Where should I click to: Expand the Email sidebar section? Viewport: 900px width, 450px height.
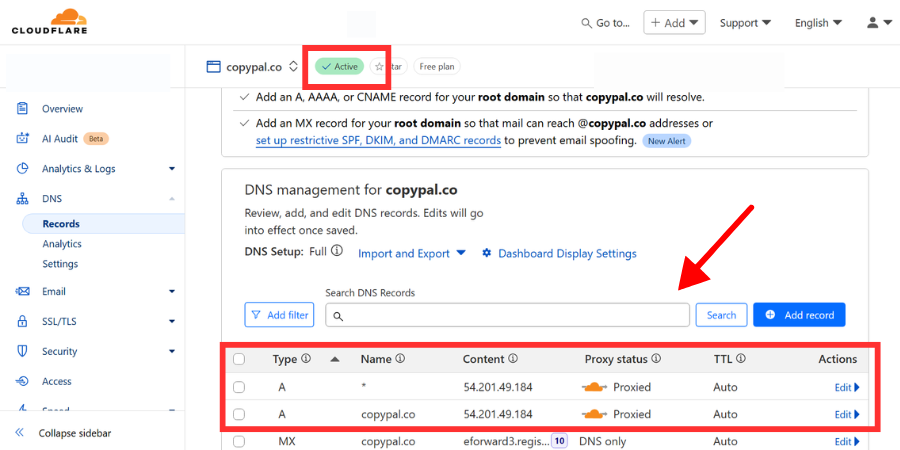172,292
